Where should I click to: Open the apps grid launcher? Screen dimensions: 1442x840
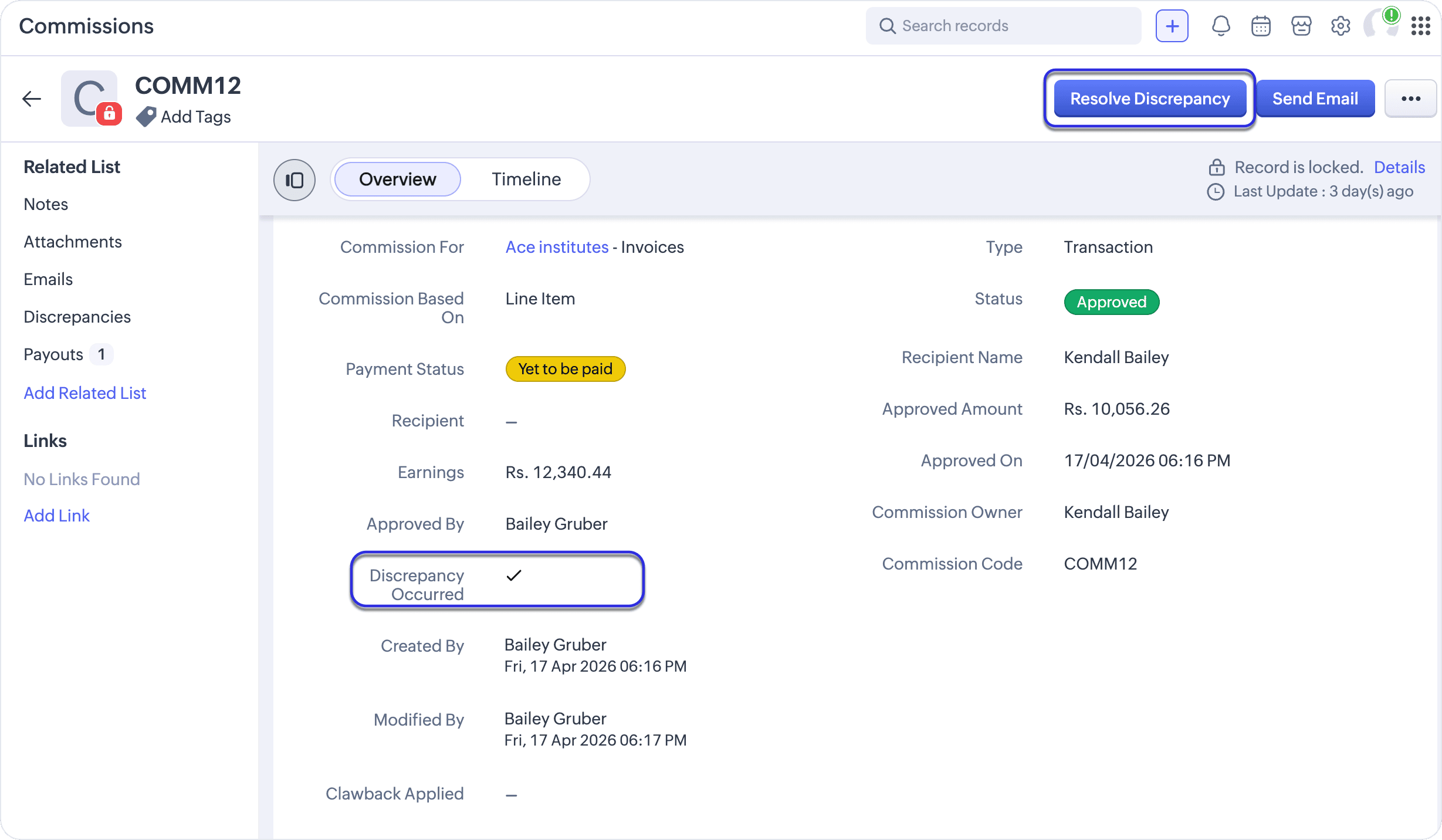click(x=1420, y=26)
